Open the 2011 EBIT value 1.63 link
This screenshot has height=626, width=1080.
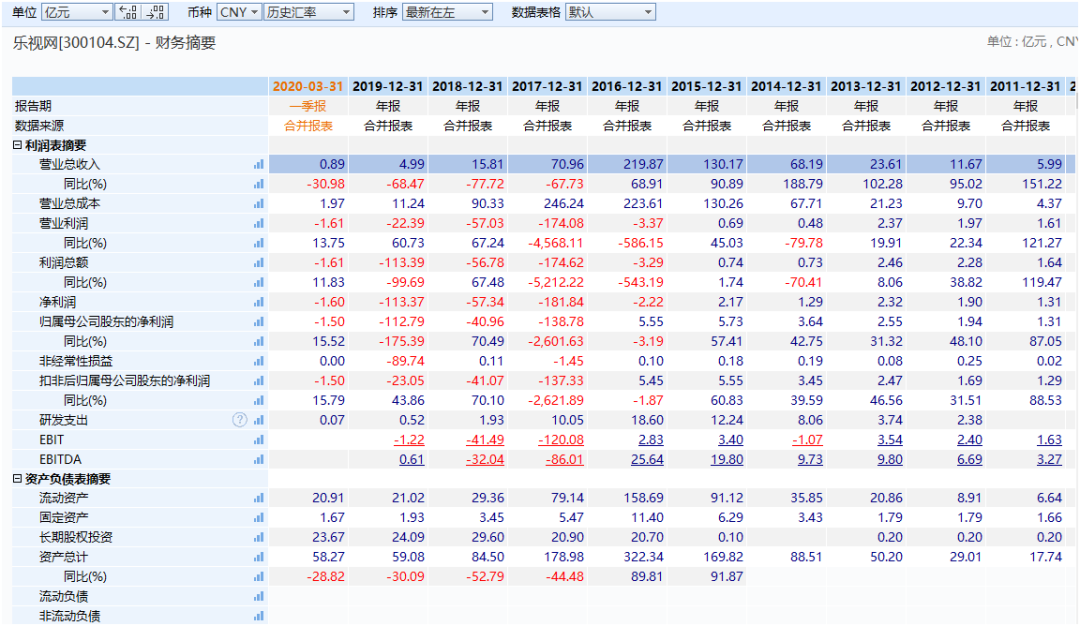coord(1050,440)
